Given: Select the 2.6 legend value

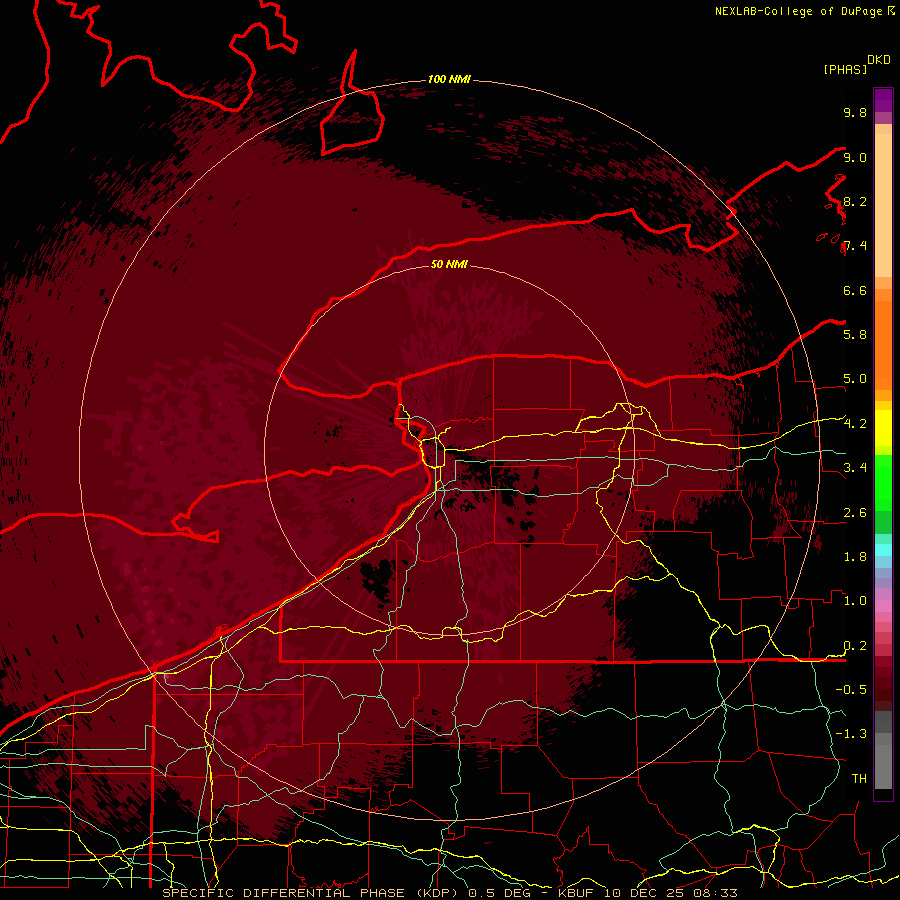Looking at the screenshot, I should pos(855,513).
